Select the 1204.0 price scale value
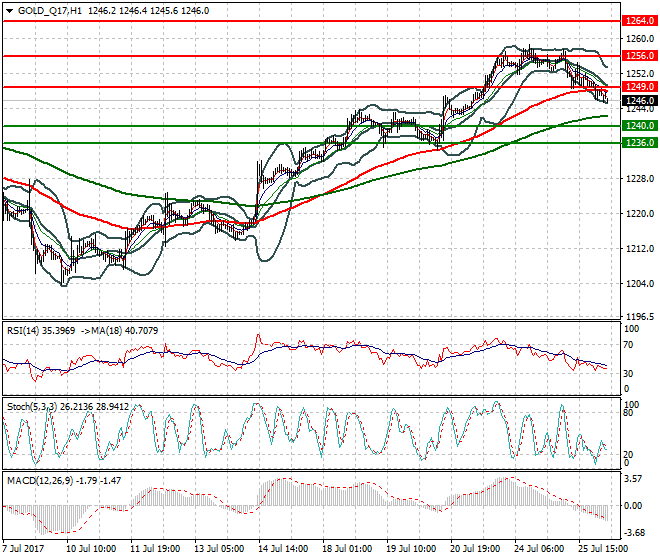Viewport: 660px width, 560px height. [640, 284]
